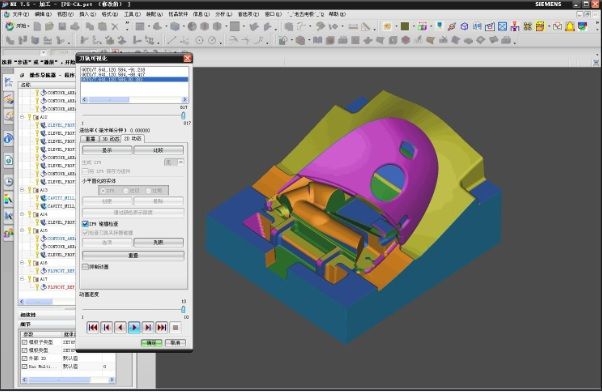Open the File menu
602x392 pixels.
pyautogui.click(x=20, y=14)
